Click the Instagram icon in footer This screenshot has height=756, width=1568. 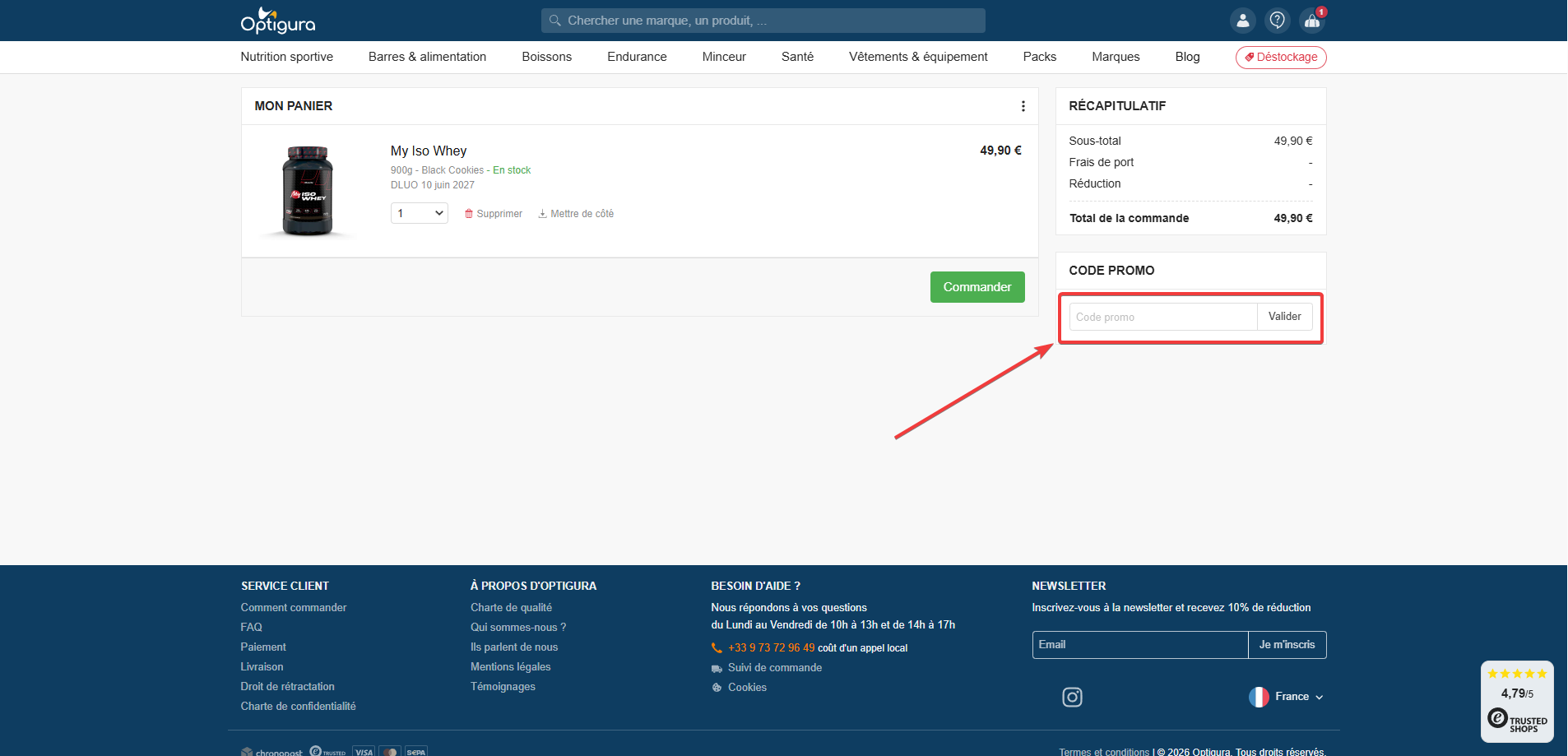tap(1072, 698)
